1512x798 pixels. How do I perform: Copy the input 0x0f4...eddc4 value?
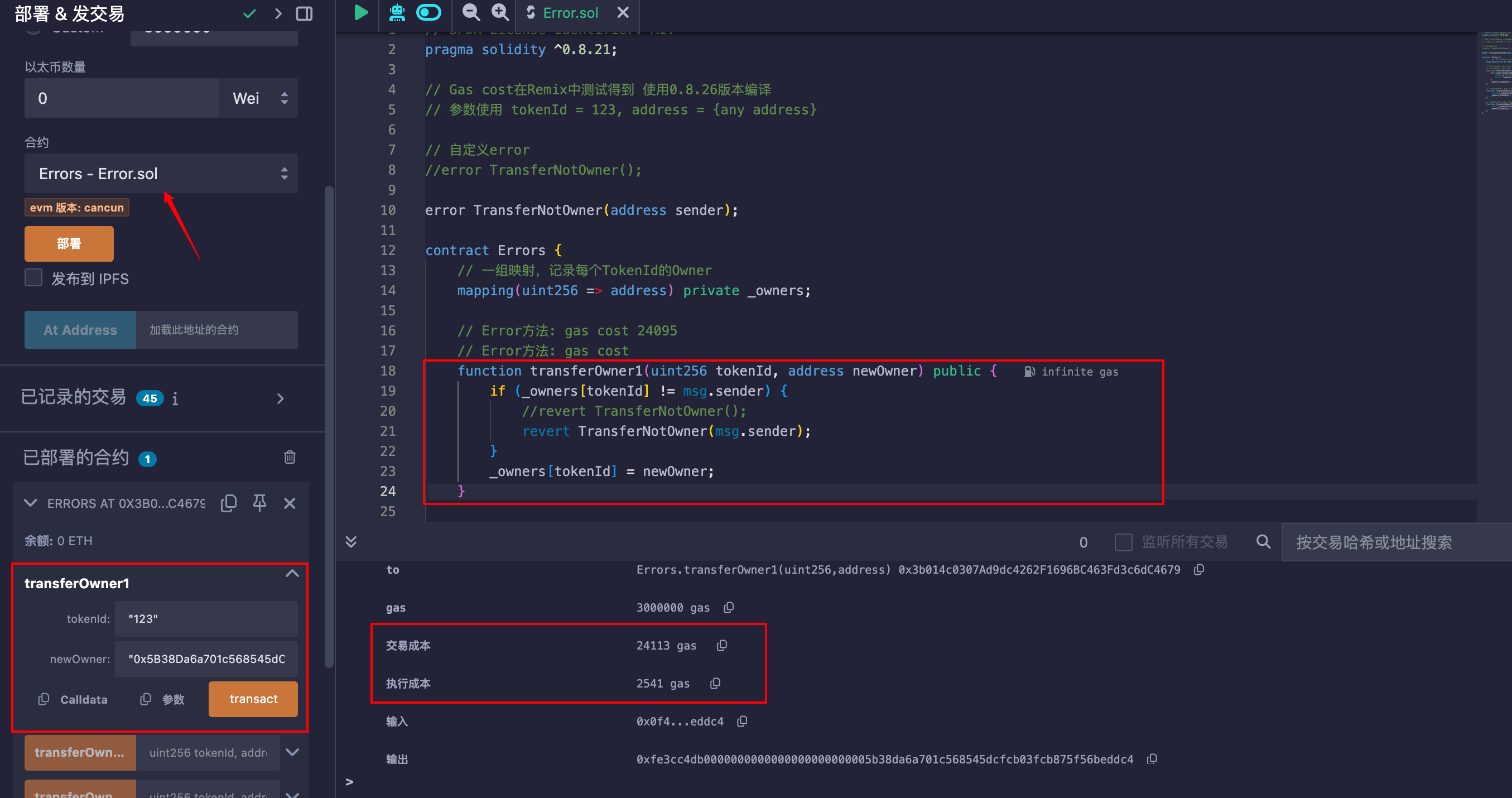point(742,721)
